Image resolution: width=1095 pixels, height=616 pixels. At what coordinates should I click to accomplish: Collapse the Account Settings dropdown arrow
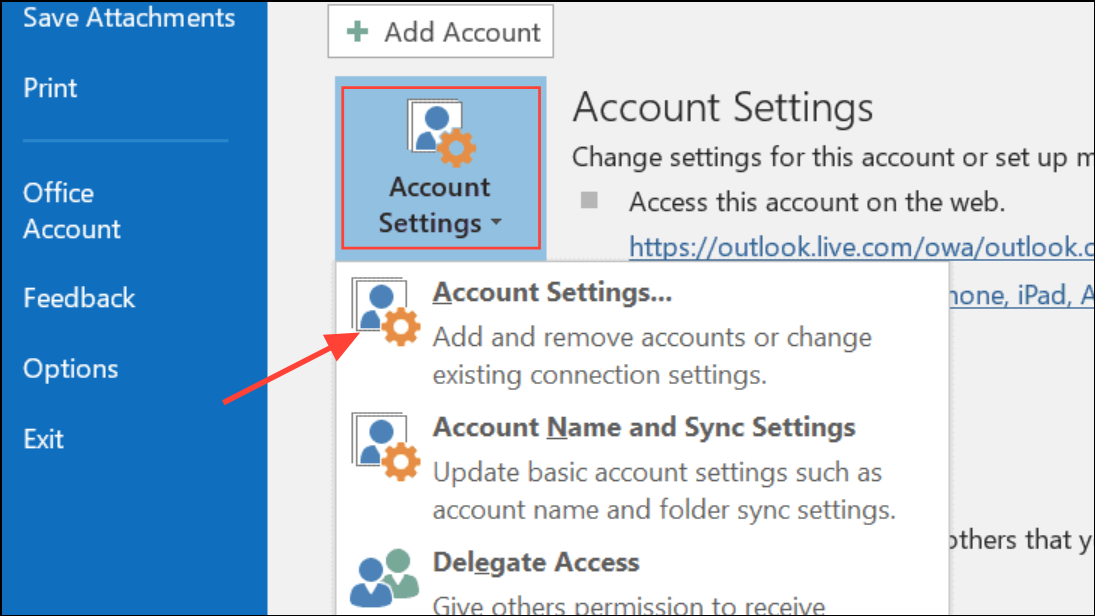(497, 224)
